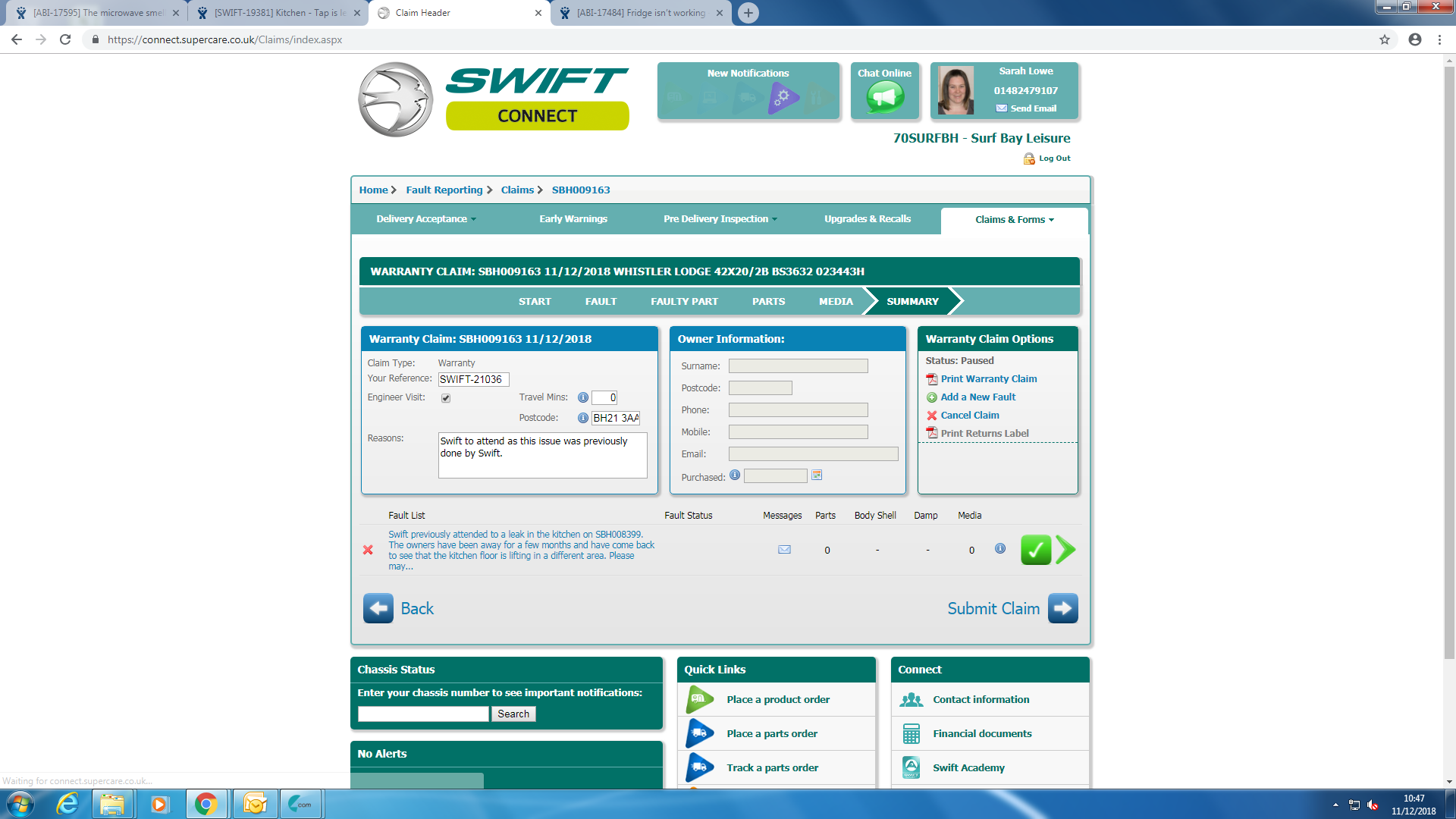This screenshot has height=819, width=1456.
Task: Click the blue Back arrow icon
Action: pyautogui.click(x=378, y=608)
